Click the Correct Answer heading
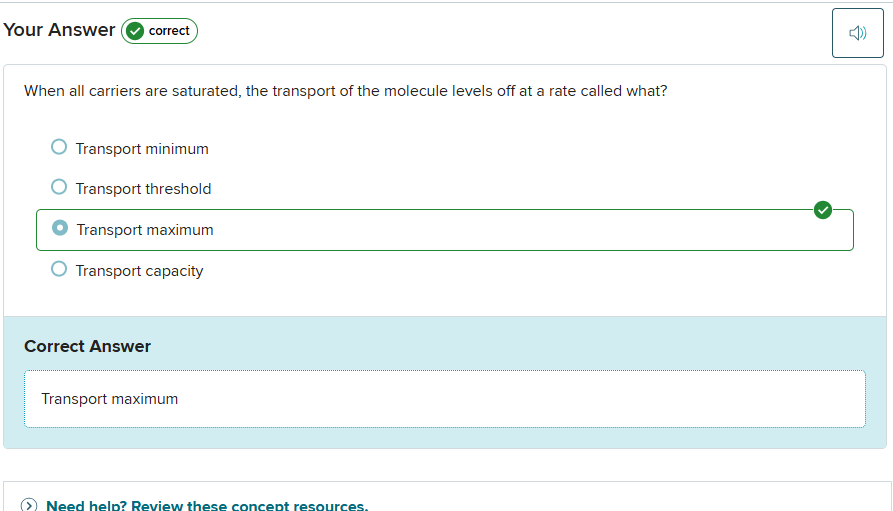Viewport: 893px width, 511px height. pos(87,346)
